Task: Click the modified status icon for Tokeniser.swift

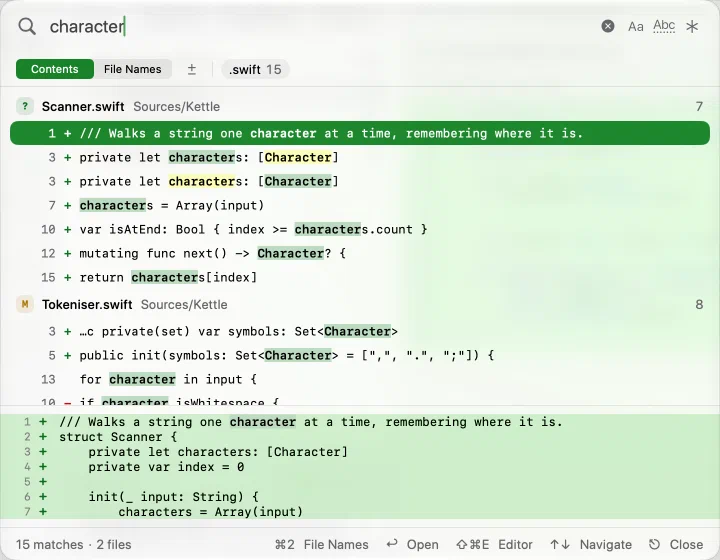Action: (x=25, y=304)
